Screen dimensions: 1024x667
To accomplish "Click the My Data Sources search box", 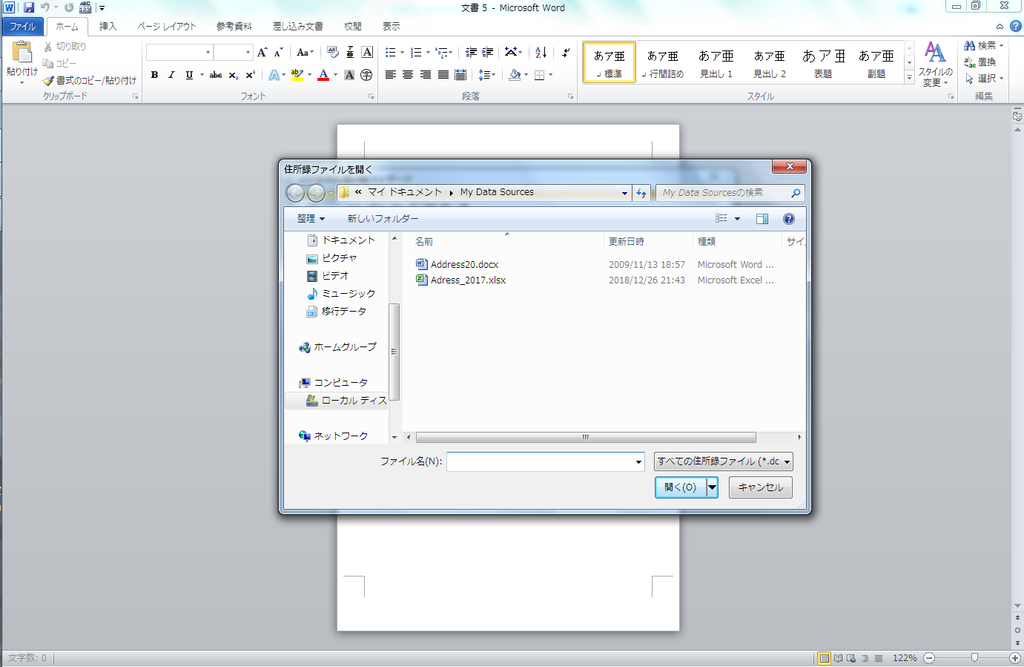I will (729, 193).
